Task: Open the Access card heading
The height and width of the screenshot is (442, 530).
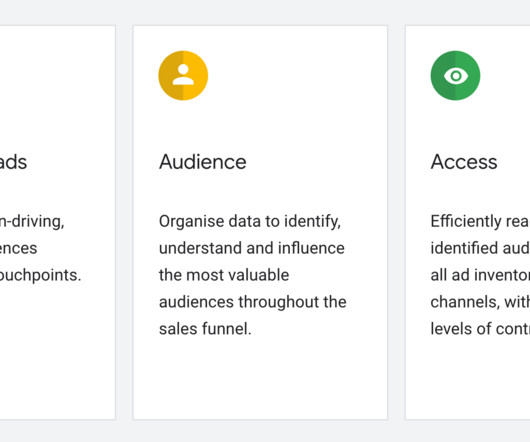Action: pyautogui.click(x=464, y=162)
